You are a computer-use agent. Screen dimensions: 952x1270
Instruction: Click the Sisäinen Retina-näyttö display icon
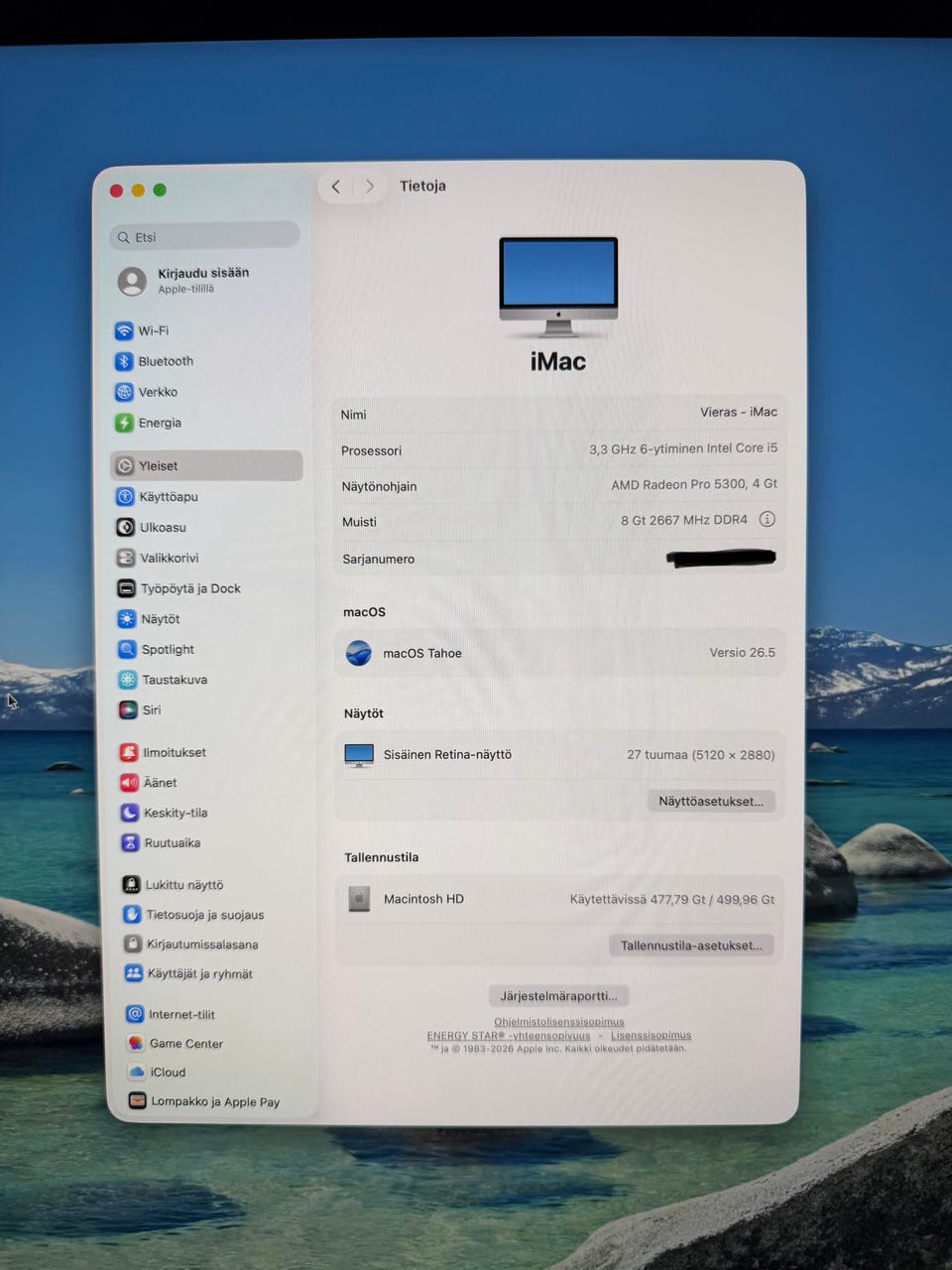[359, 755]
